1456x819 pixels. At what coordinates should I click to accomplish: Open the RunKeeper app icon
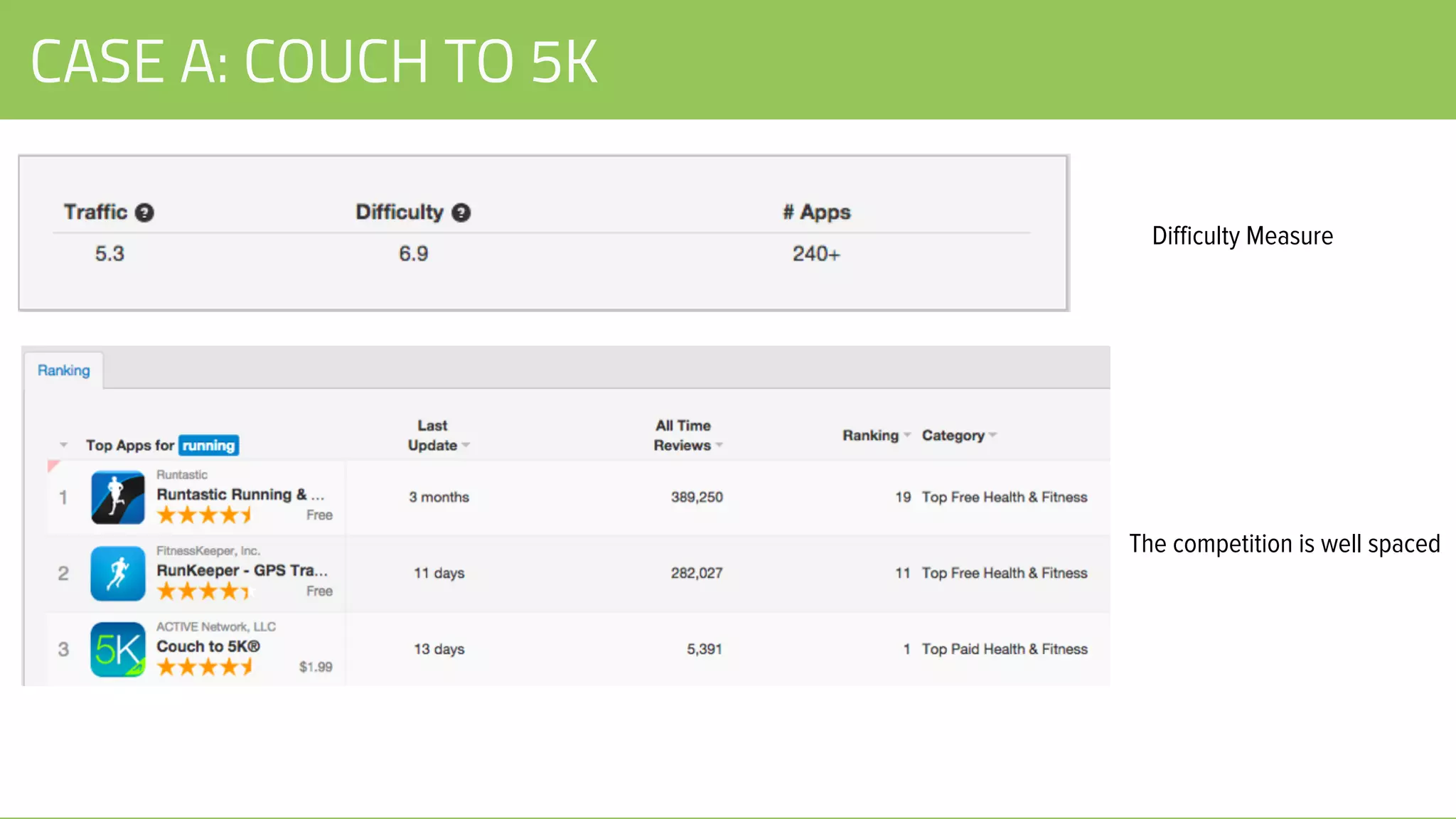point(118,574)
